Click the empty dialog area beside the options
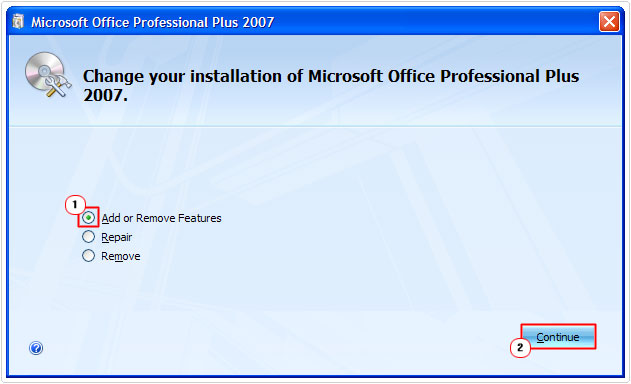This screenshot has height=384, width=631. pyautogui.click(x=402, y=237)
